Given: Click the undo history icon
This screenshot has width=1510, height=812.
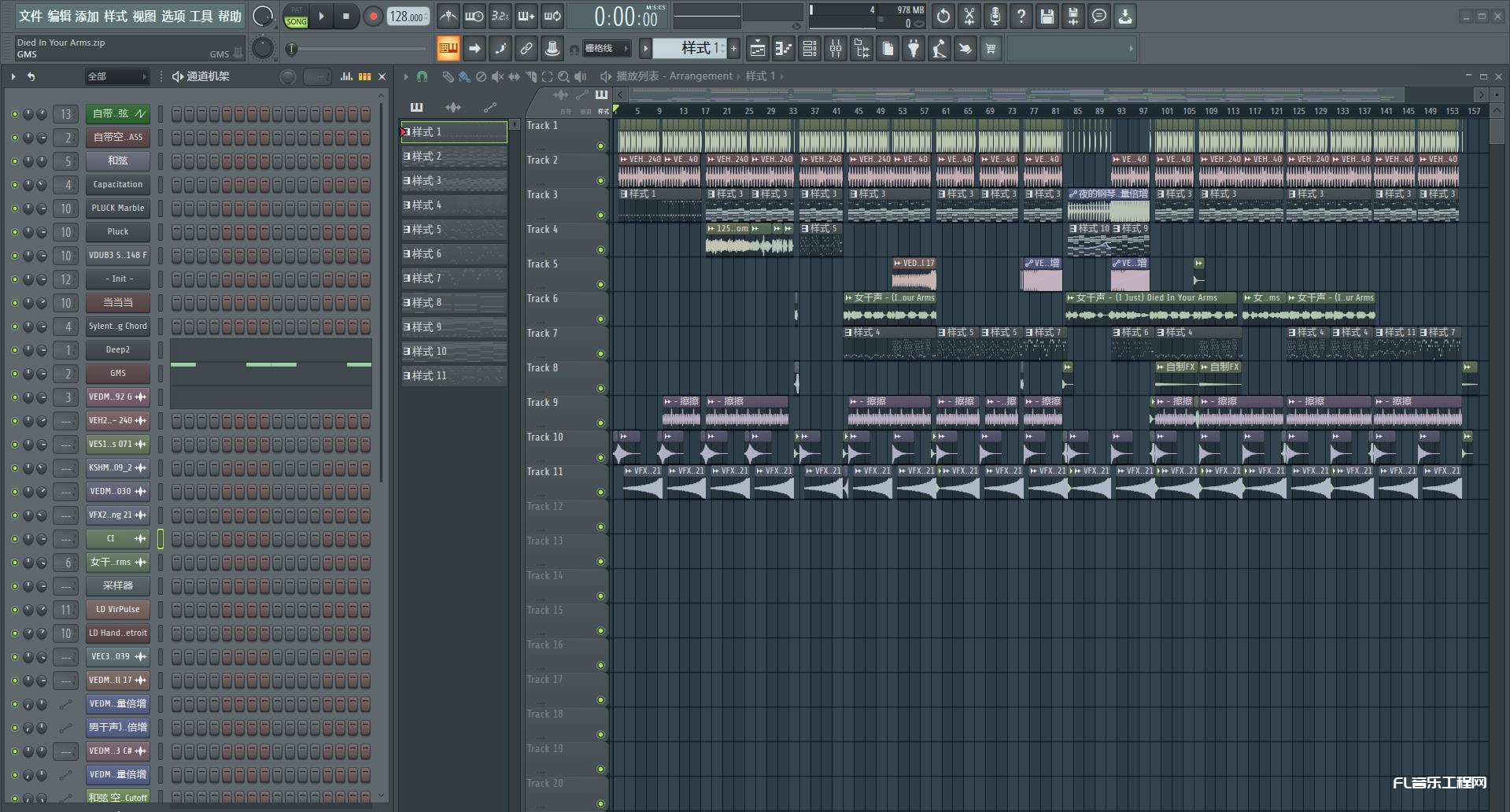Looking at the screenshot, I should pos(943,16).
